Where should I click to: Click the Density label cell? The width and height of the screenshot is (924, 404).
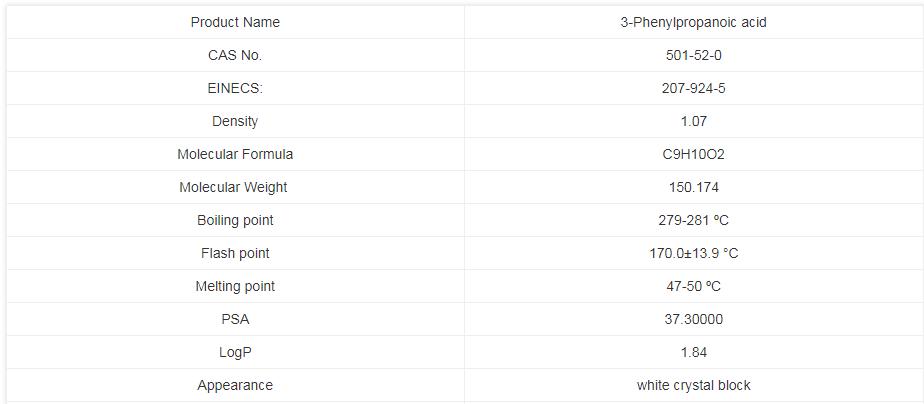[x=235, y=121]
